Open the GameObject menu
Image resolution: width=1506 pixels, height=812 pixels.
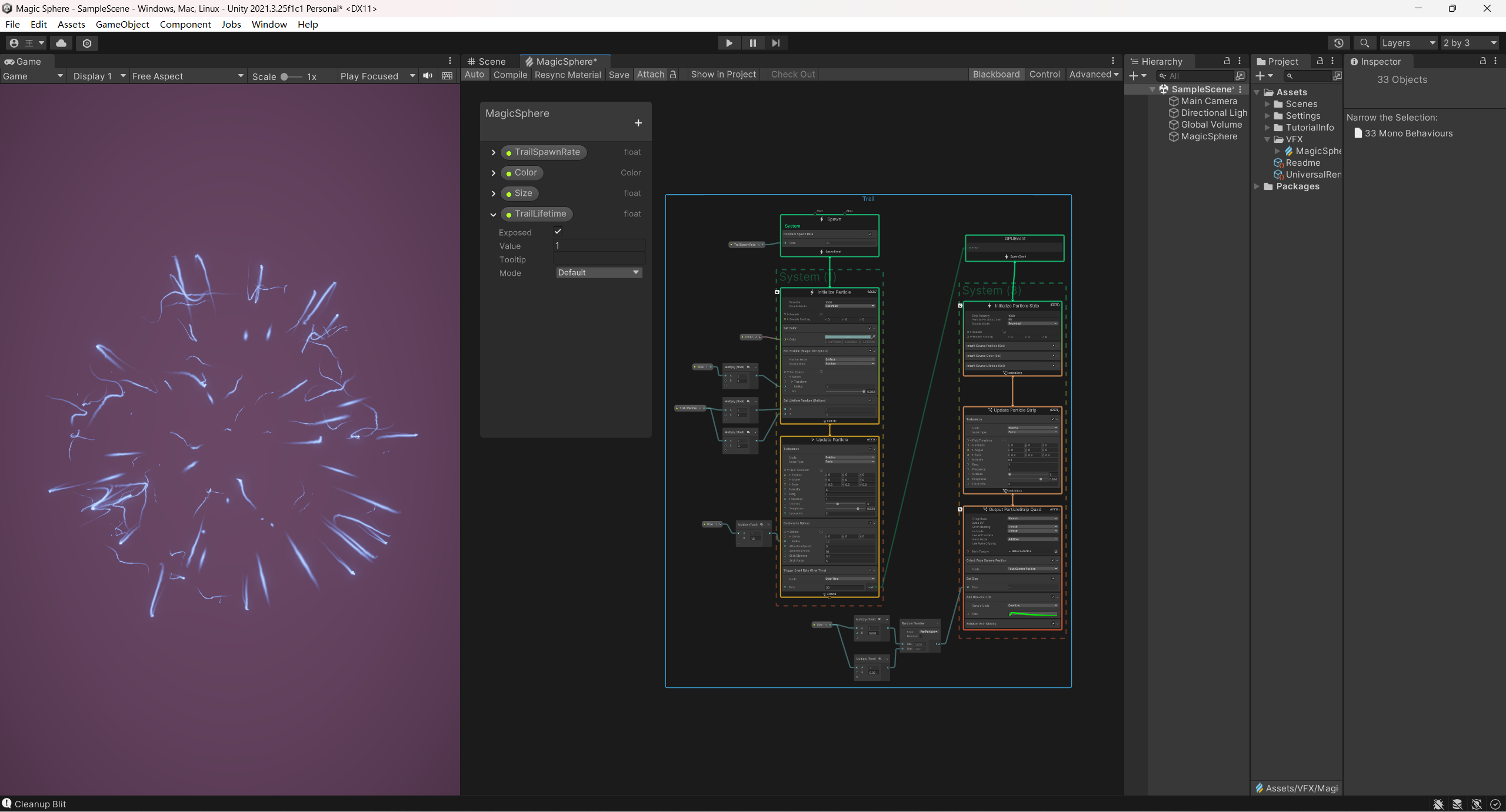tap(122, 24)
